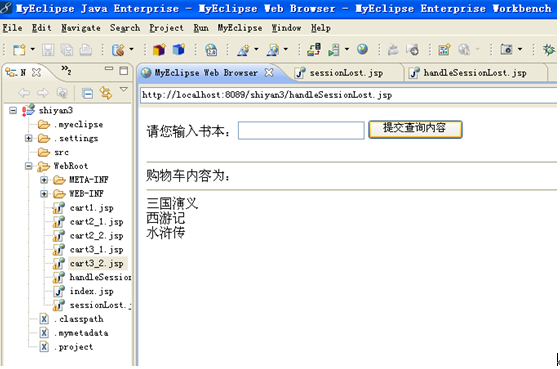The height and width of the screenshot is (369, 560).
Task: Open the New wizard dropdown arrow
Action: tap(32, 49)
